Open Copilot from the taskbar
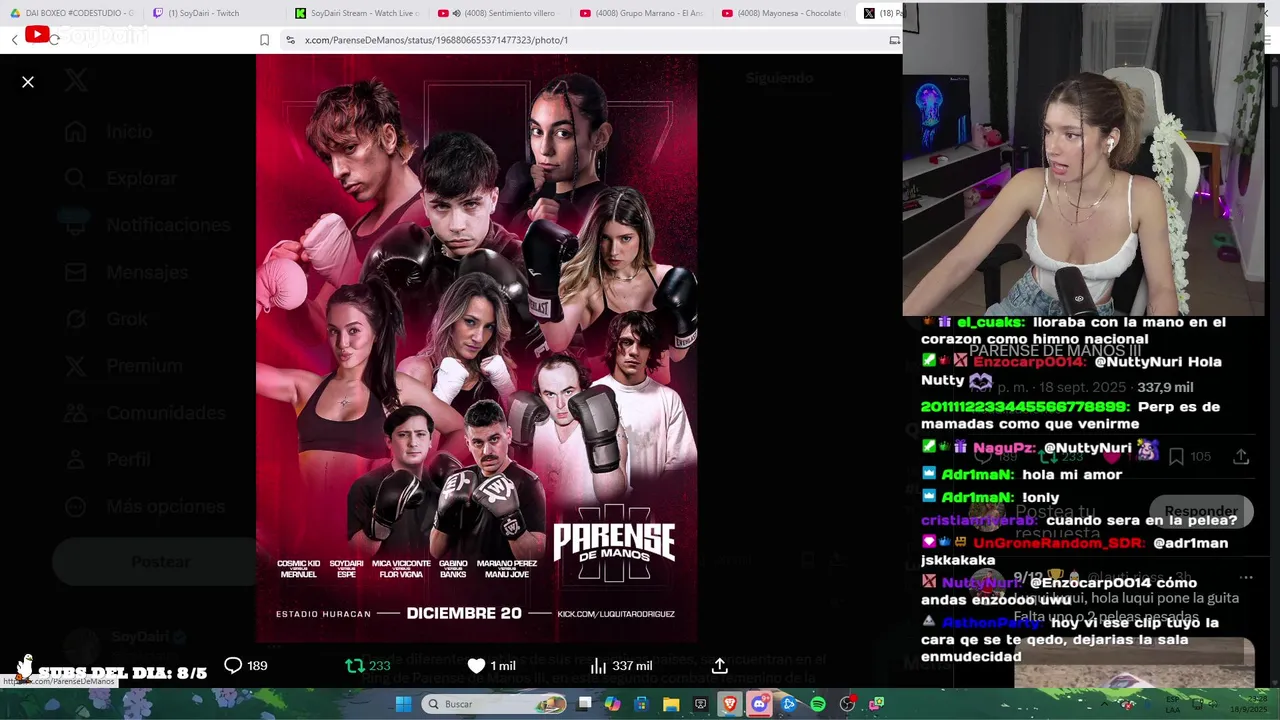 point(612,704)
